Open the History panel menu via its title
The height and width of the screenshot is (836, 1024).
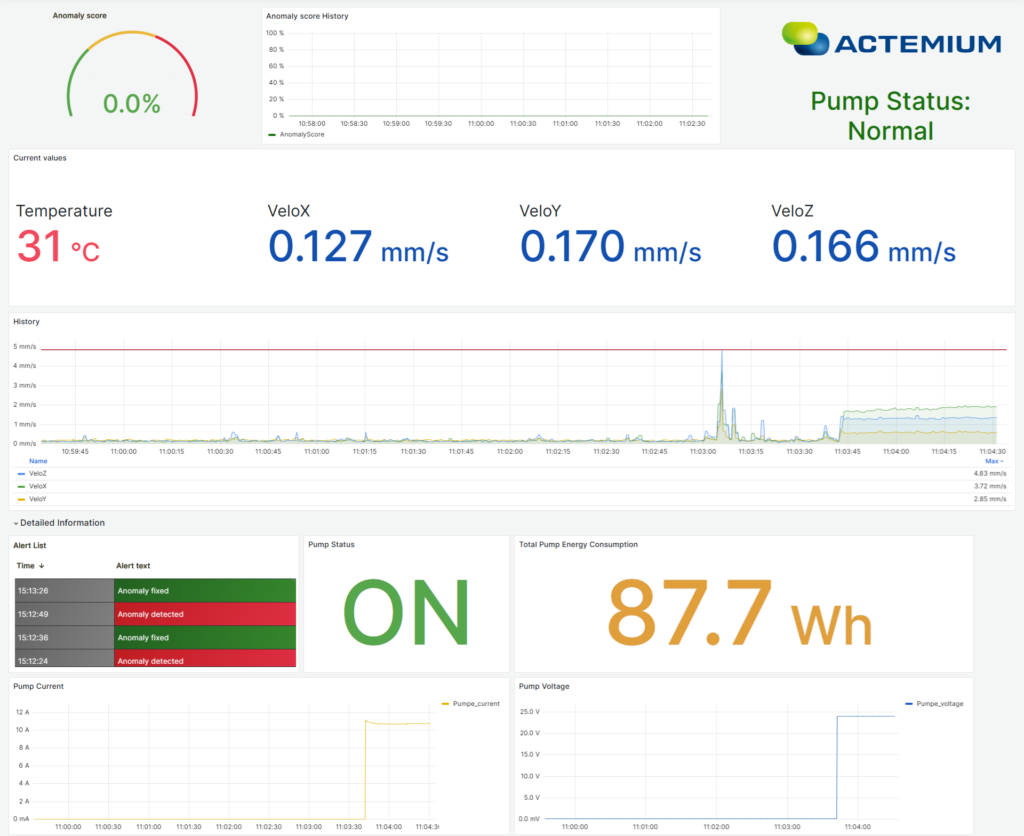click(26, 321)
